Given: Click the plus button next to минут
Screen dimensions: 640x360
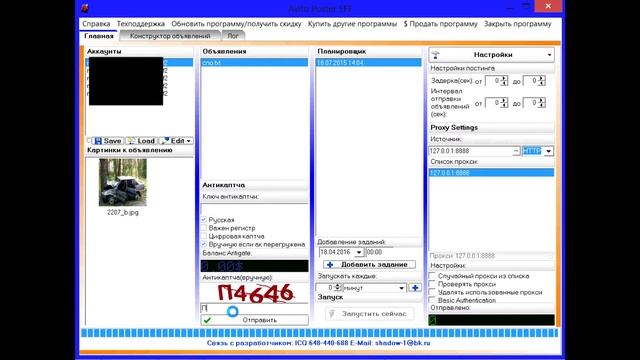Looking at the screenshot, I should 415,288.
